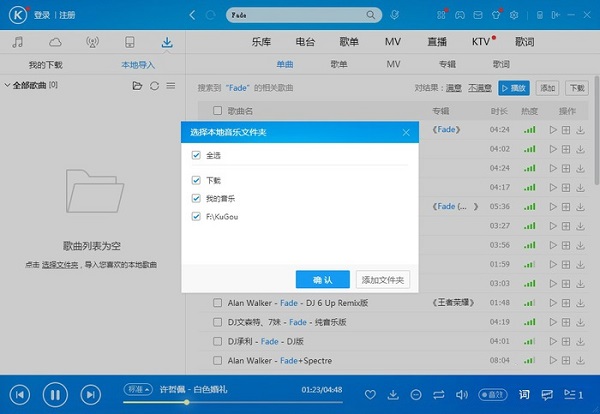Viewport: 600px width, 414px height.
Task: Go back using the navigation arrow
Action: 192,15
